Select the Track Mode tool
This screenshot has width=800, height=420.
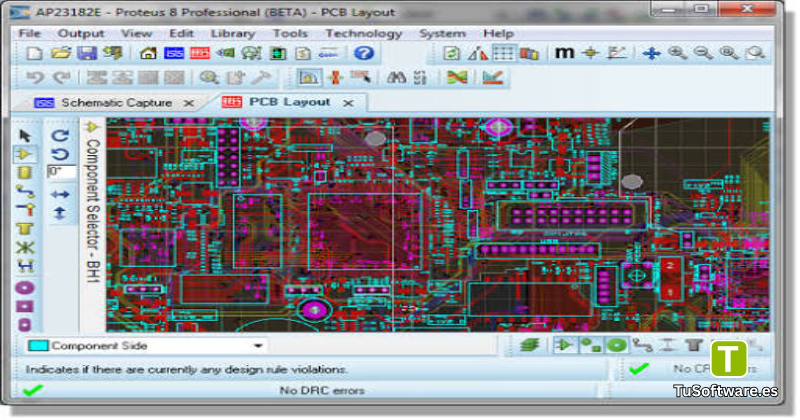click(24, 192)
